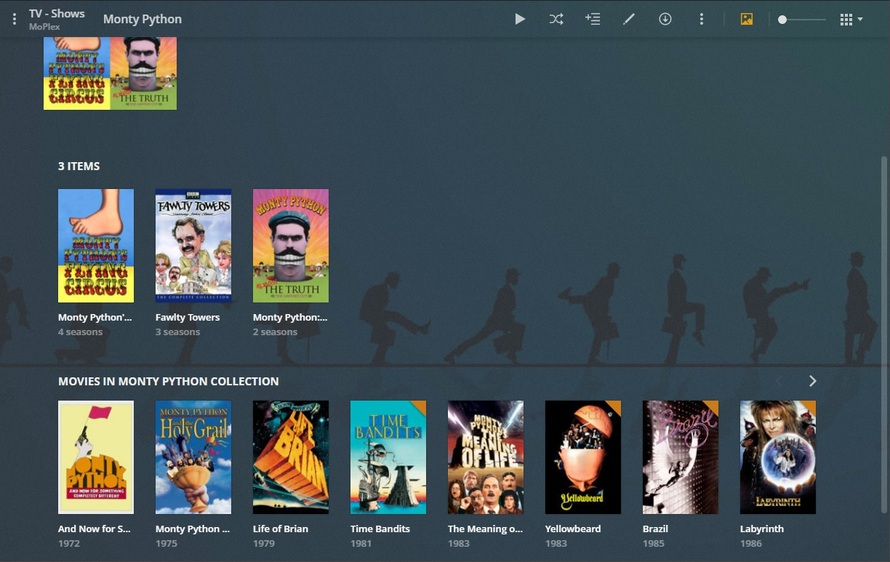Click the Life of Brian title
The height and width of the screenshot is (562, 890).
tap(280, 529)
